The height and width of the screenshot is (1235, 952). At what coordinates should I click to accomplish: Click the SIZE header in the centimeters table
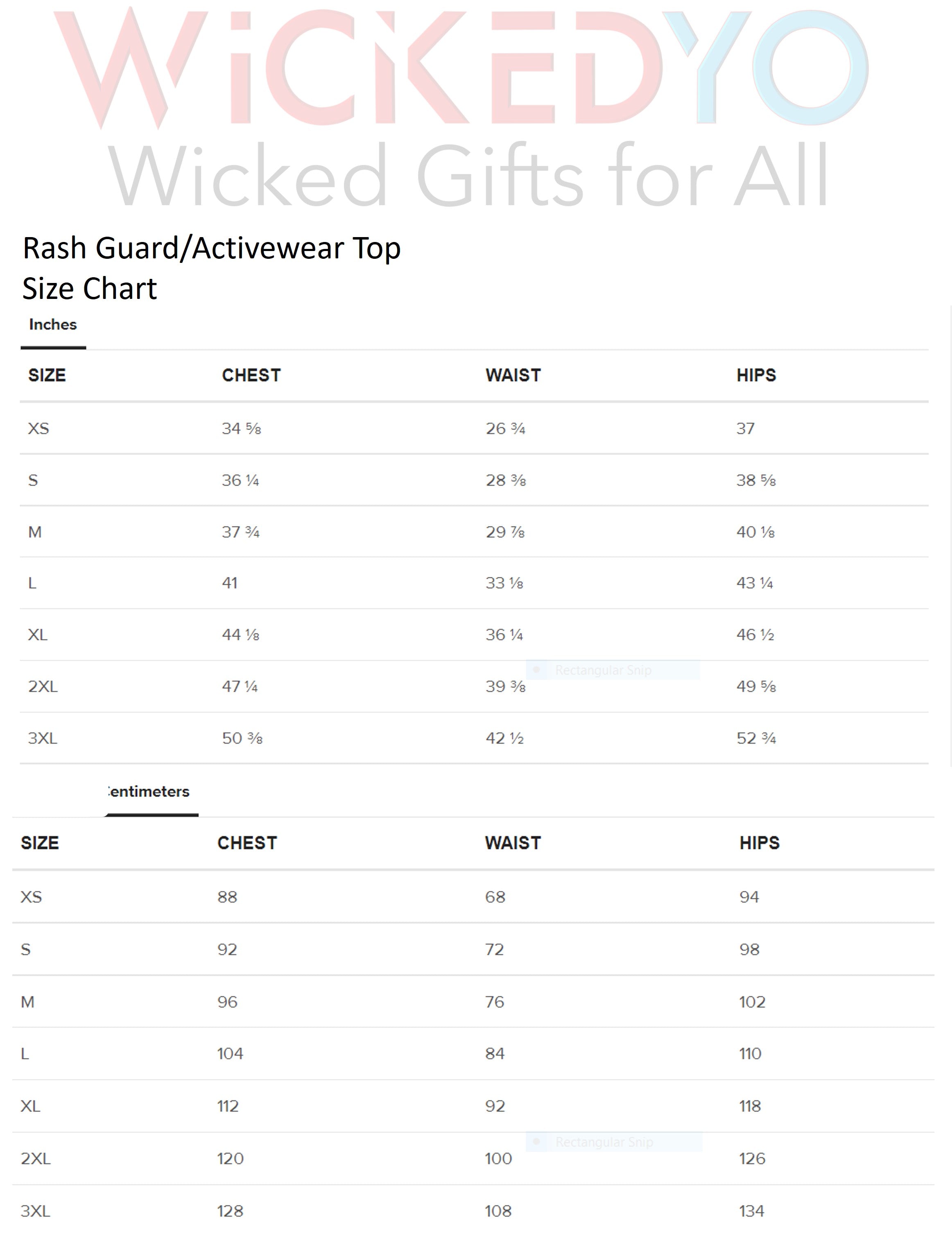pyautogui.click(x=40, y=843)
